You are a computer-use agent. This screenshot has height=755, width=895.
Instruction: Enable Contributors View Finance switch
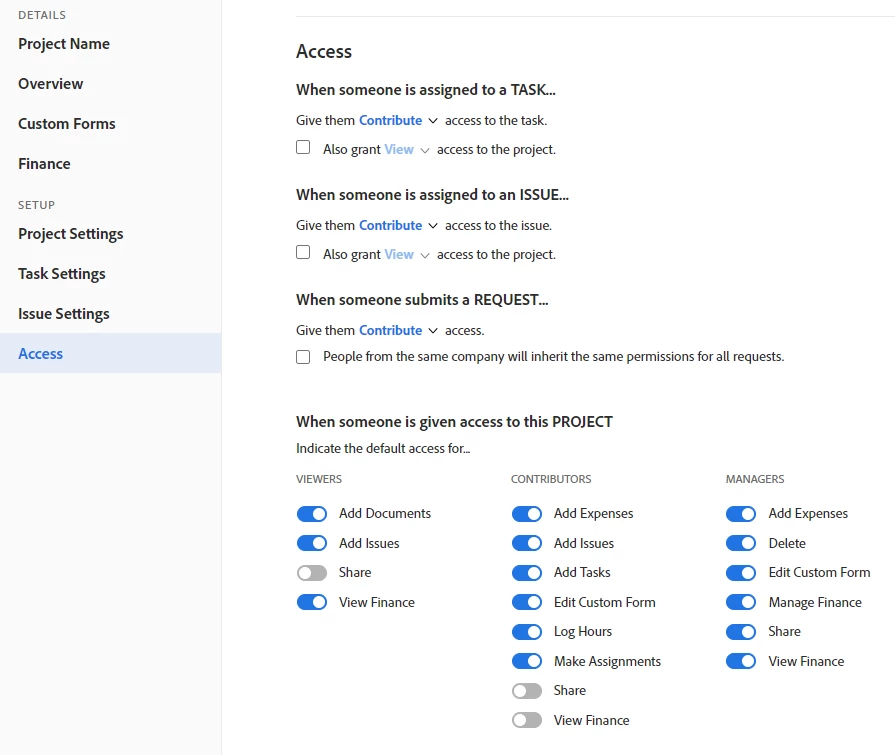(527, 720)
